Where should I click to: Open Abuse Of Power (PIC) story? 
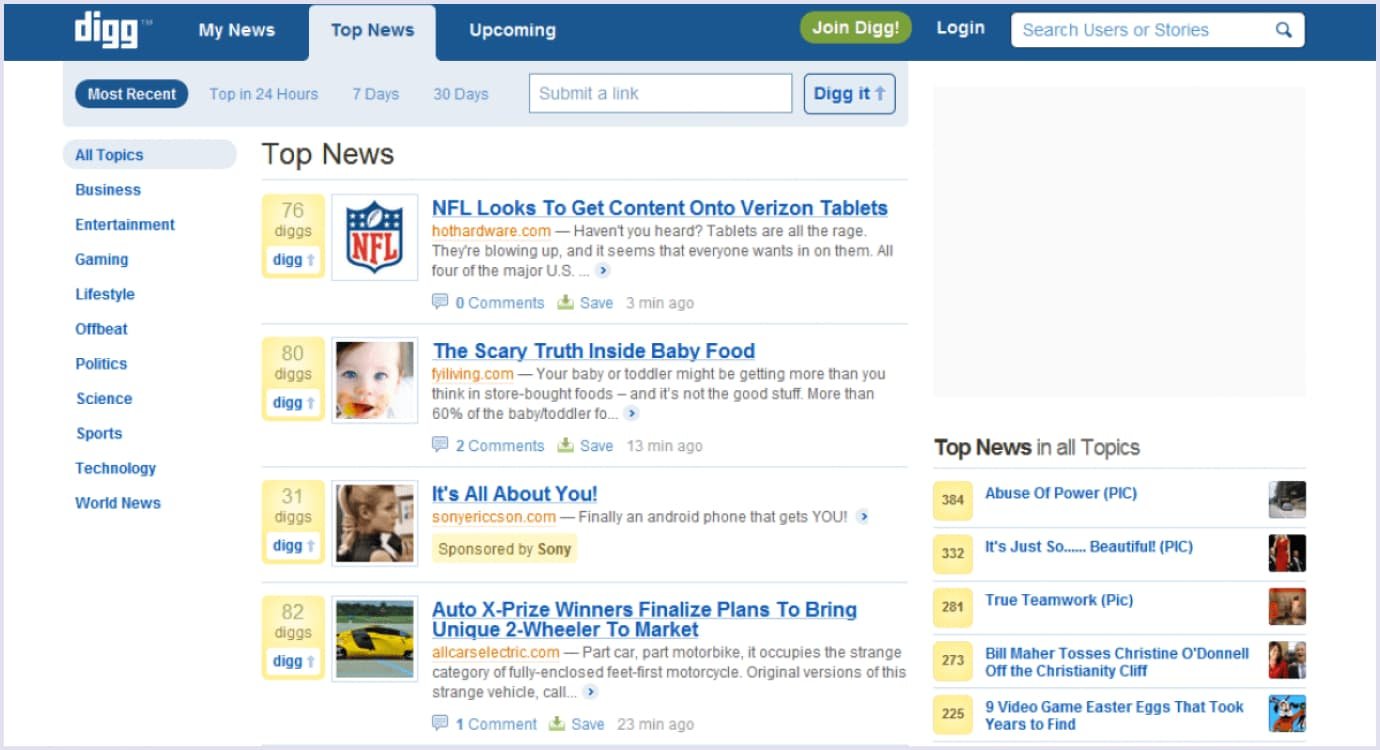[1061, 493]
